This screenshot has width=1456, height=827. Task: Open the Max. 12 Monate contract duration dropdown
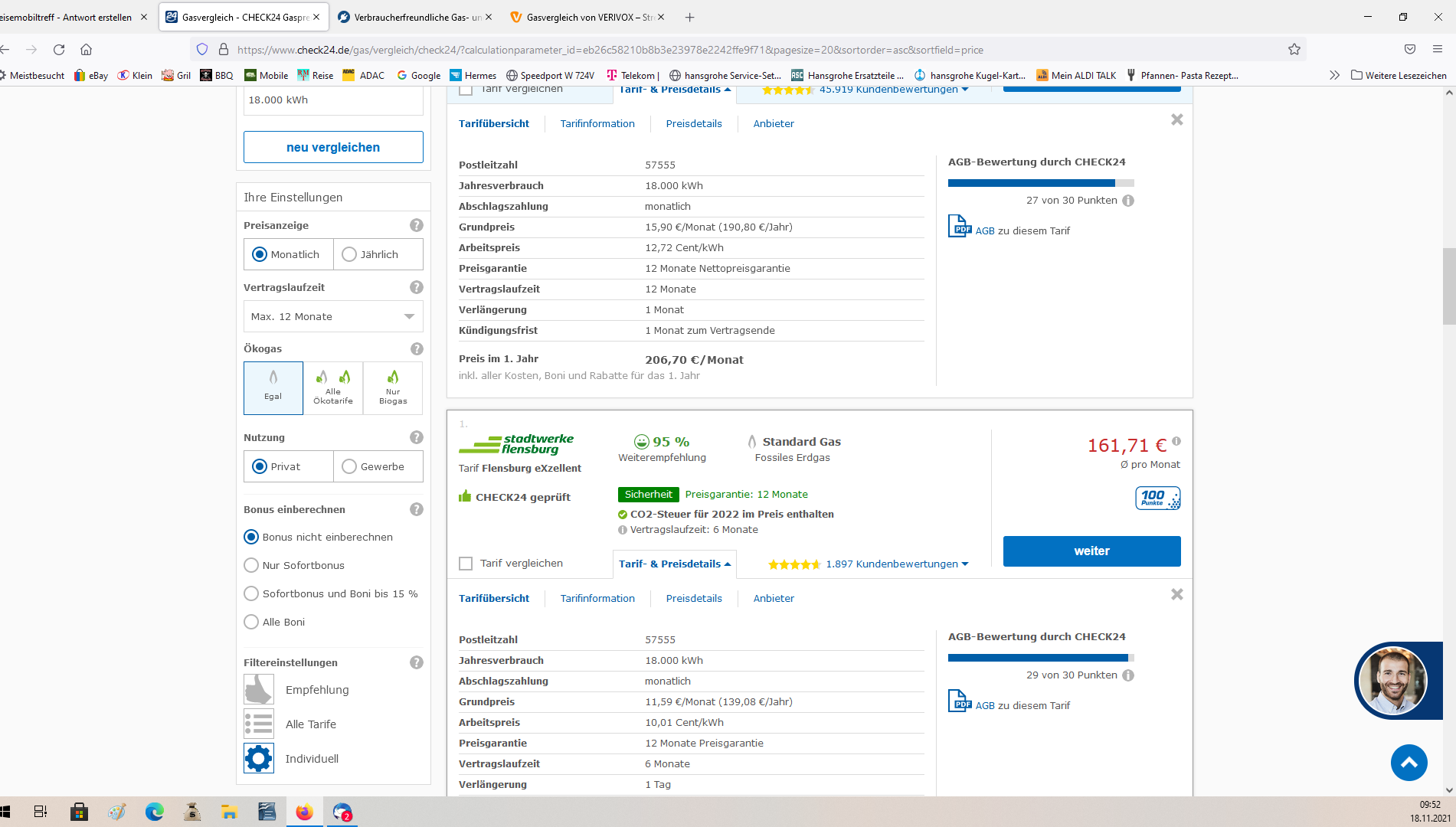point(333,316)
